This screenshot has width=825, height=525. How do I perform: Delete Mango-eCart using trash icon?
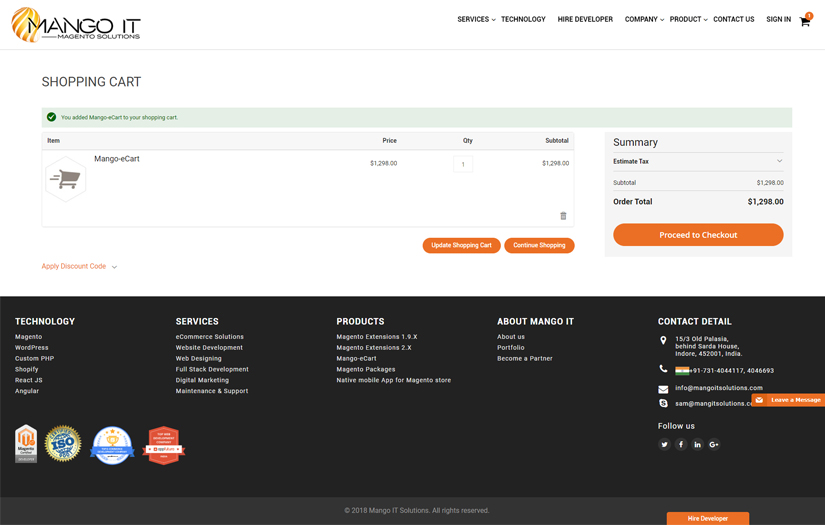click(563, 216)
